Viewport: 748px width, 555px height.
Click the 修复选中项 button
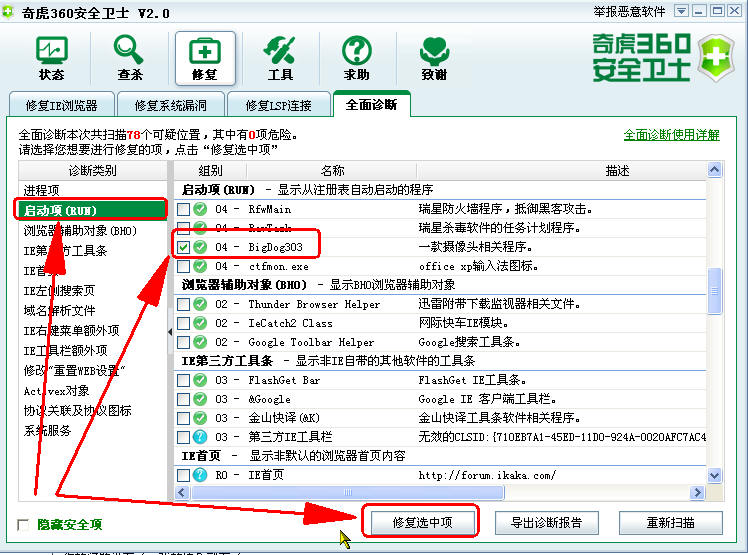[x=422, y=523]
